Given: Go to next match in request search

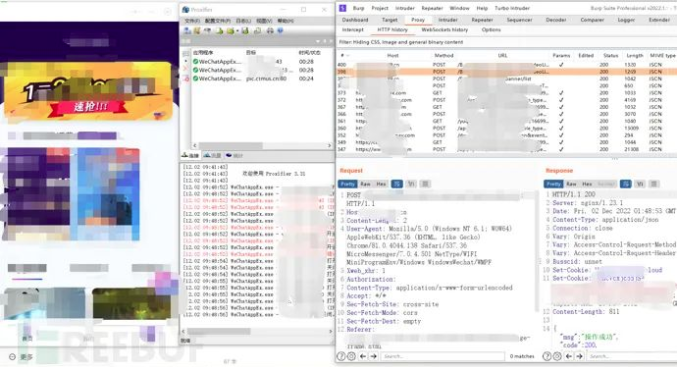Looking at the screenshot, I should 374,356.
